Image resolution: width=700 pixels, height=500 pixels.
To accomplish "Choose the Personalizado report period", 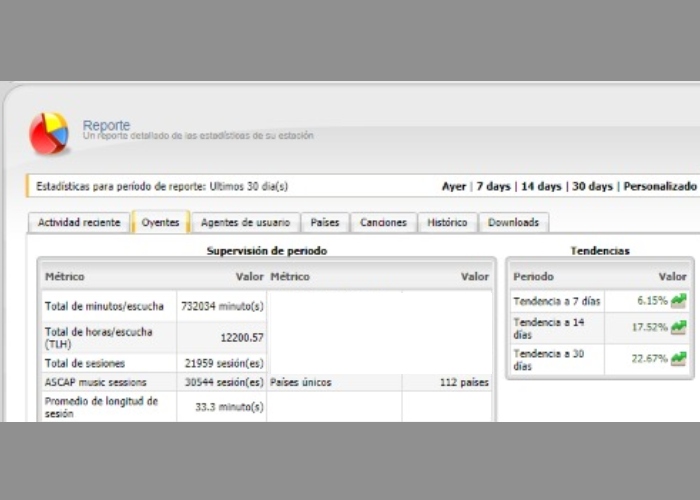I will (660, 186).
